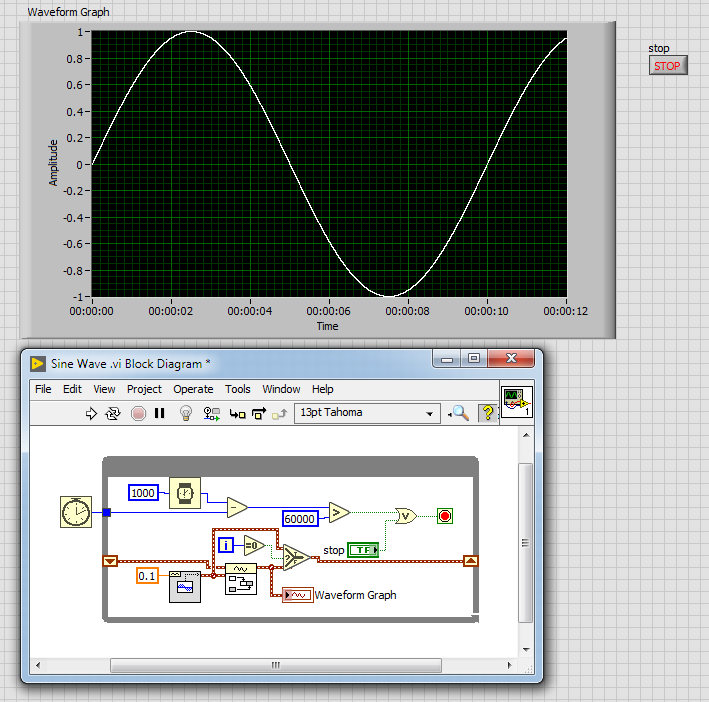Image resolution: width=709 pixels, height=702 pixels.
Task: Open the Help menu
Action: pyautogui.click(x=322, y=389)
